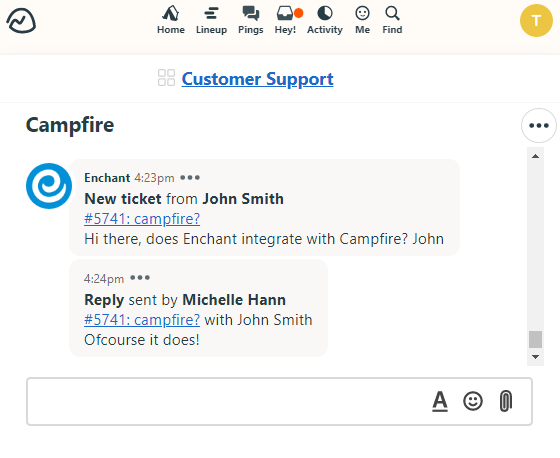
Task: Open the Customer Support project link
Action: coord(257,79)
